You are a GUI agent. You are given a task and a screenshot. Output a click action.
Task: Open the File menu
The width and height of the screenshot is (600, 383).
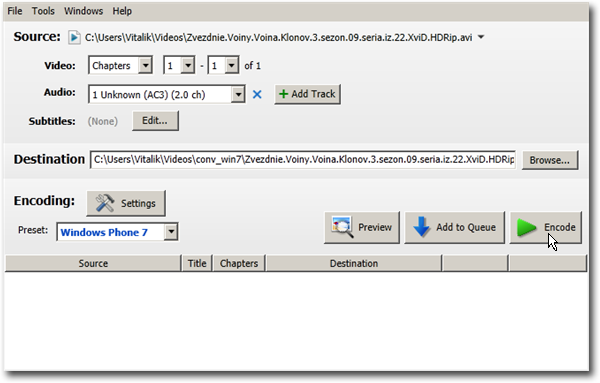[x=15, y=11]
